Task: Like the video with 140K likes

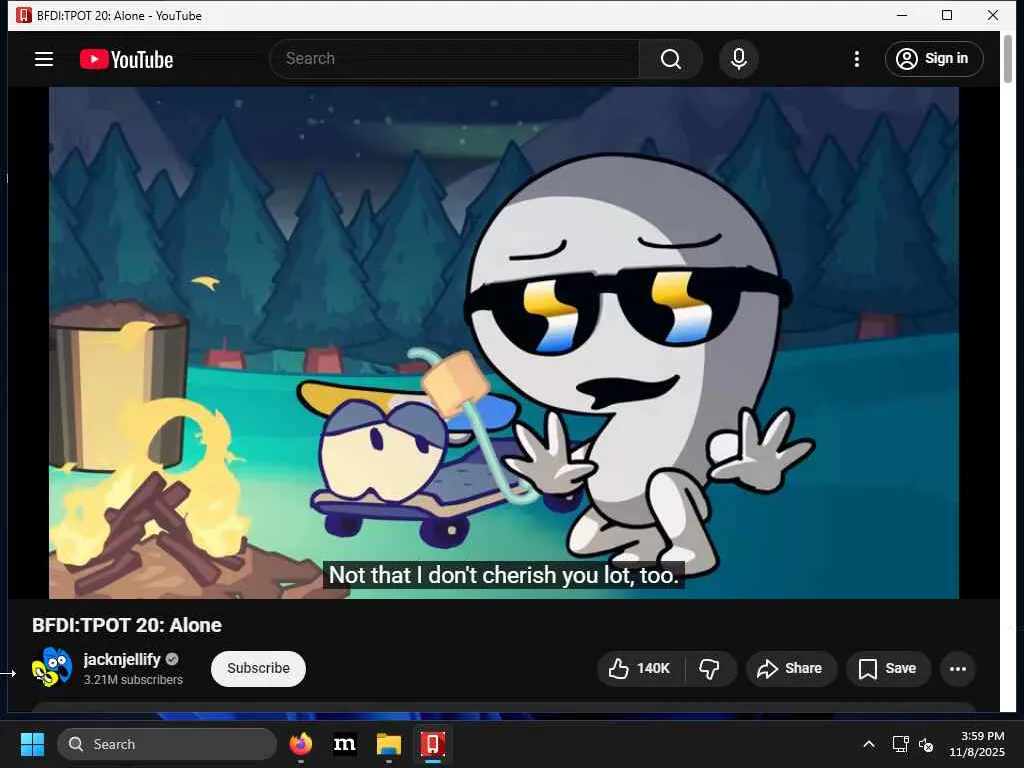Action: pyautogui.click(x=640, y=668)
